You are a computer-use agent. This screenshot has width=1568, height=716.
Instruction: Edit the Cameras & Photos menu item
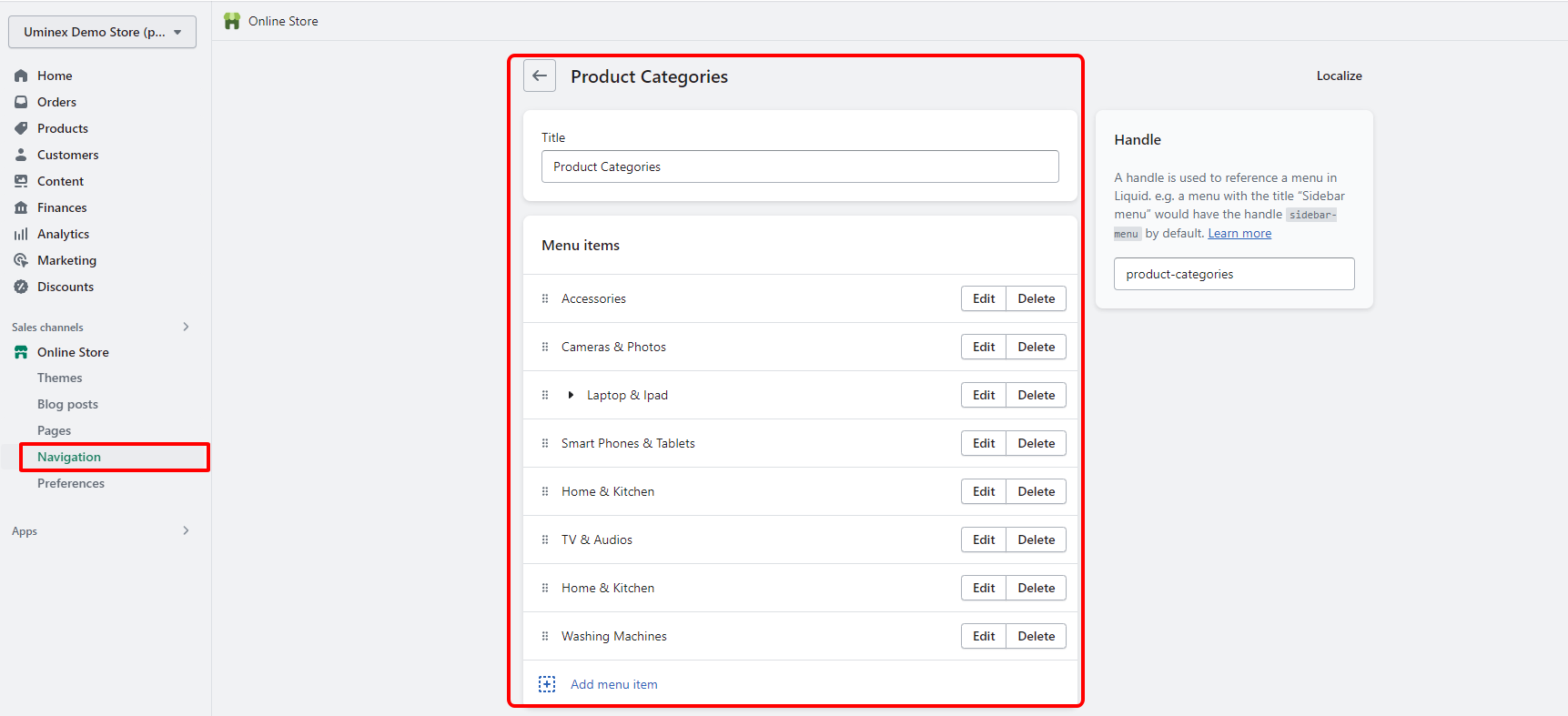[x=983, y=347]
